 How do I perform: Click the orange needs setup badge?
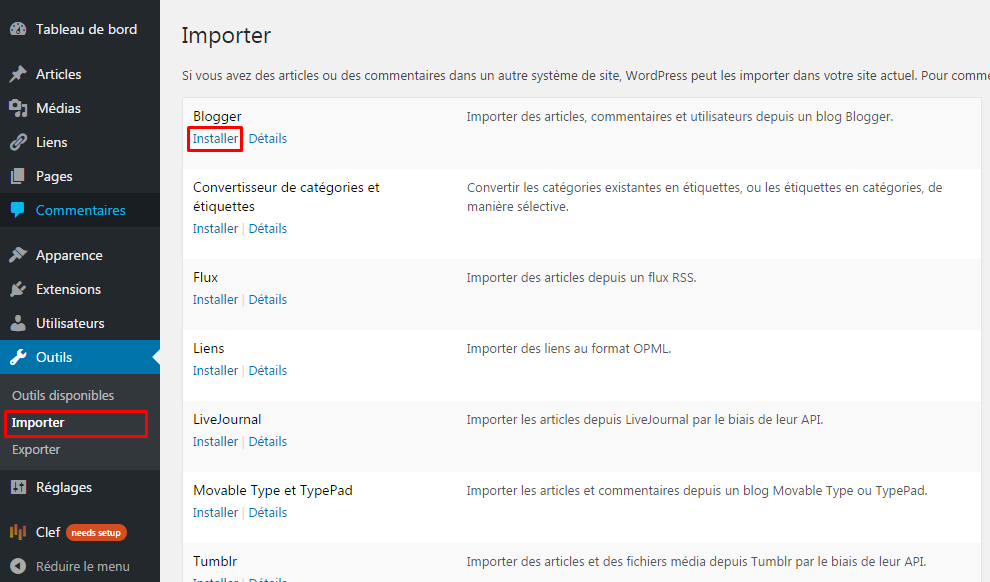pyautogui.click(x=96, y=532)
